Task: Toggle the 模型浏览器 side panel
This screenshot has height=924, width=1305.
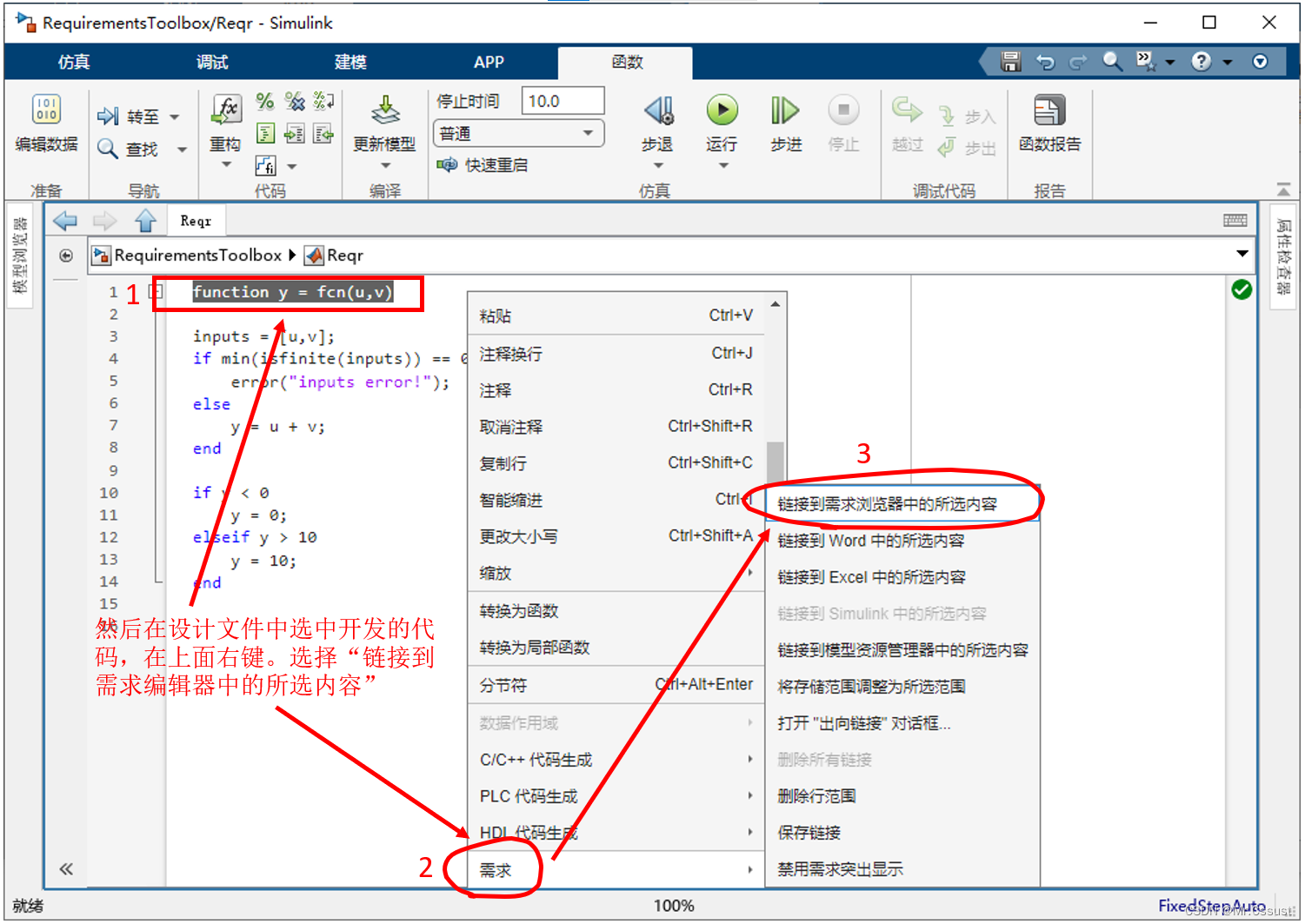Action: pyautogui.click(x=20, y=255)
